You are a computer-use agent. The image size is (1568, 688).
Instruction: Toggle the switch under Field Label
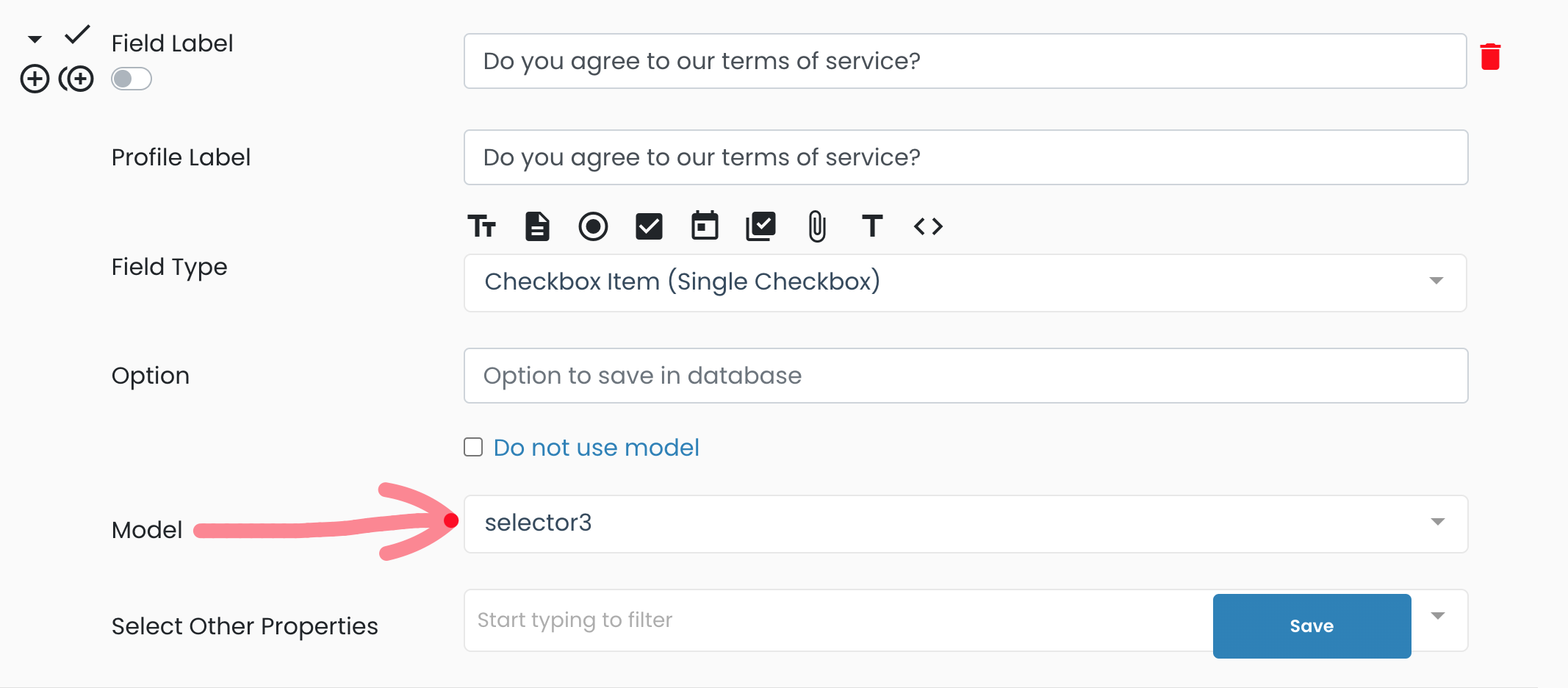tap(132, 79)
